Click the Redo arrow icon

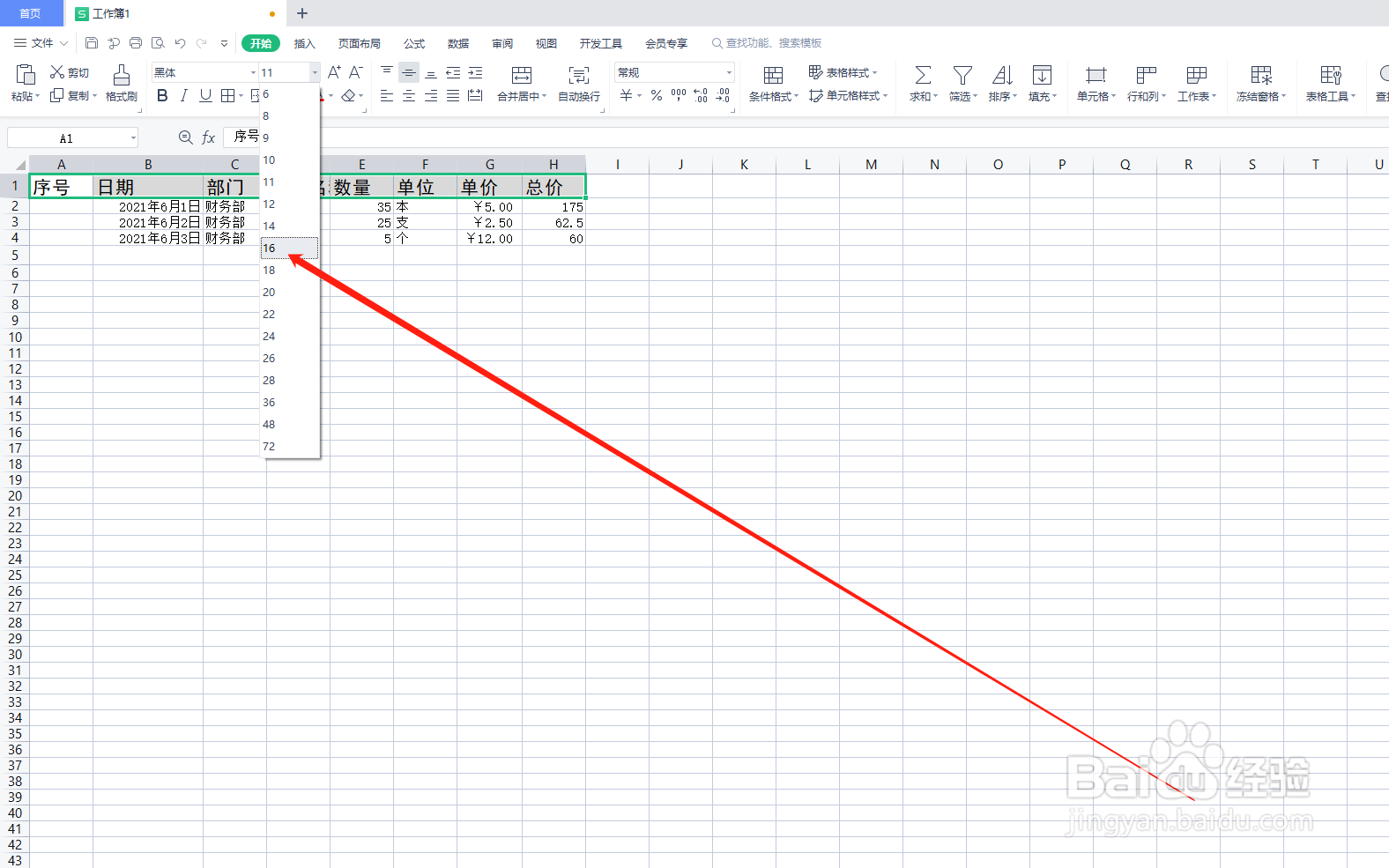click(x=202, y=42)
